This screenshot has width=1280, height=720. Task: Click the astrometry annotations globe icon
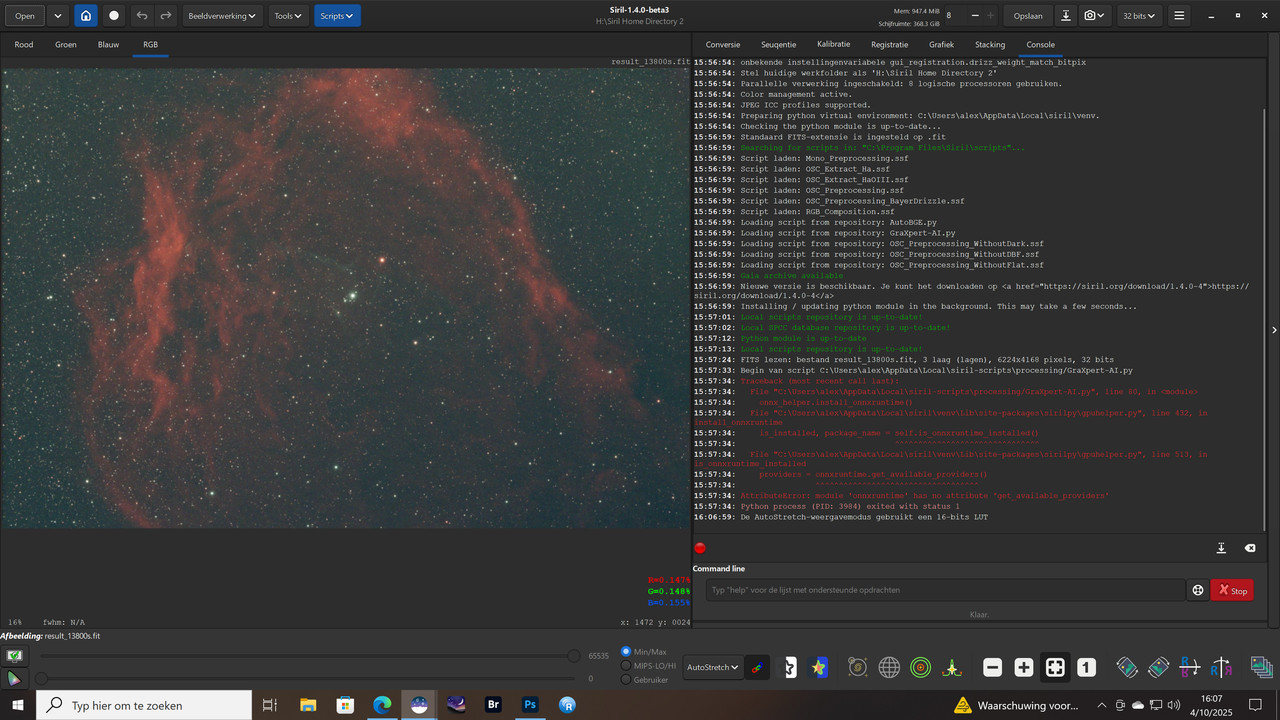pos(889,667)
